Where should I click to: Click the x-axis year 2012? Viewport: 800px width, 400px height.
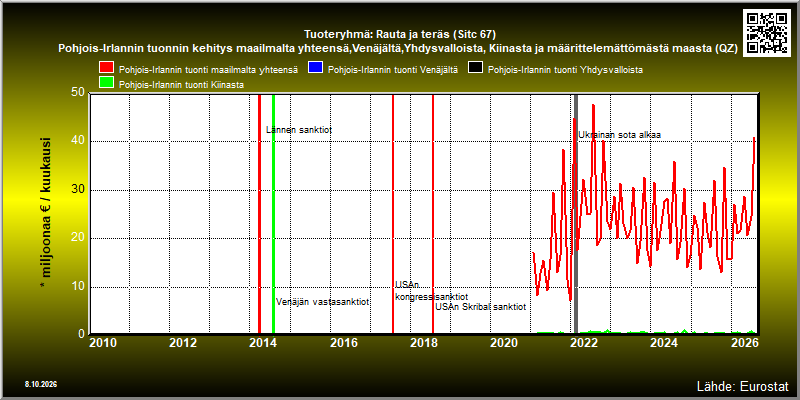[x=183, y=343]
